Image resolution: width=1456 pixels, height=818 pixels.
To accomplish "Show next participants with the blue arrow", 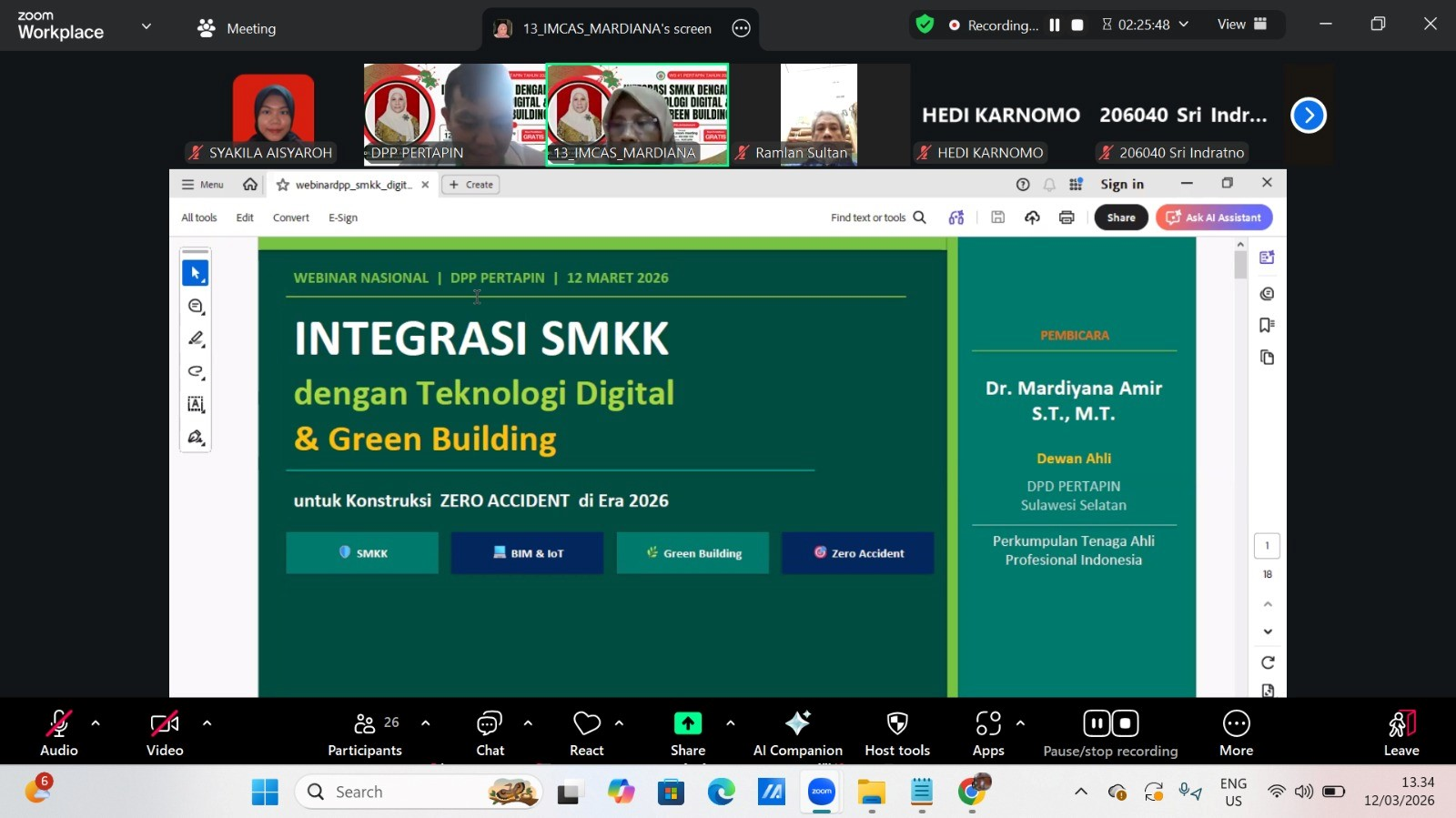I will (1309, 116).
